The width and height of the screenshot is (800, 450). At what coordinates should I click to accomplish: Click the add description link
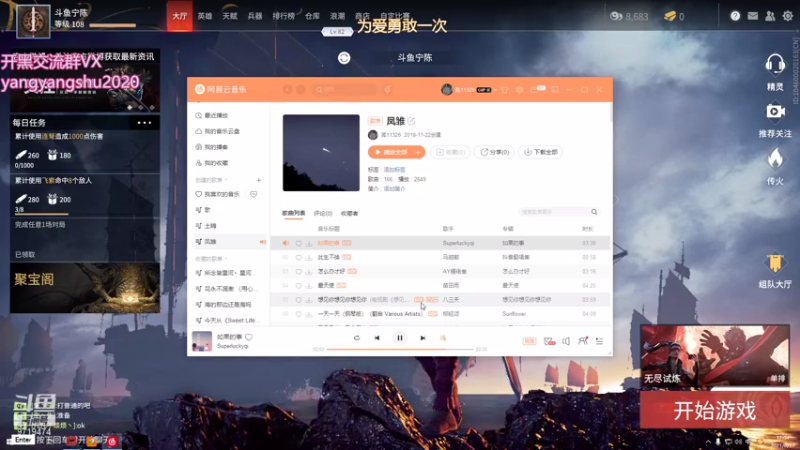394,189
